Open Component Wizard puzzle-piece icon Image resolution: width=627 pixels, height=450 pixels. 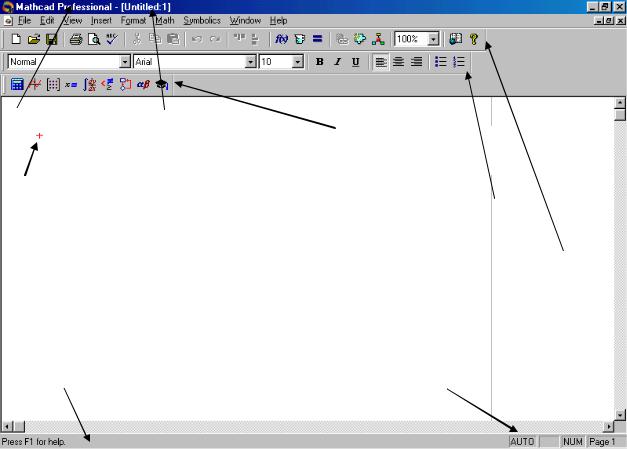(x=360, y=39)
